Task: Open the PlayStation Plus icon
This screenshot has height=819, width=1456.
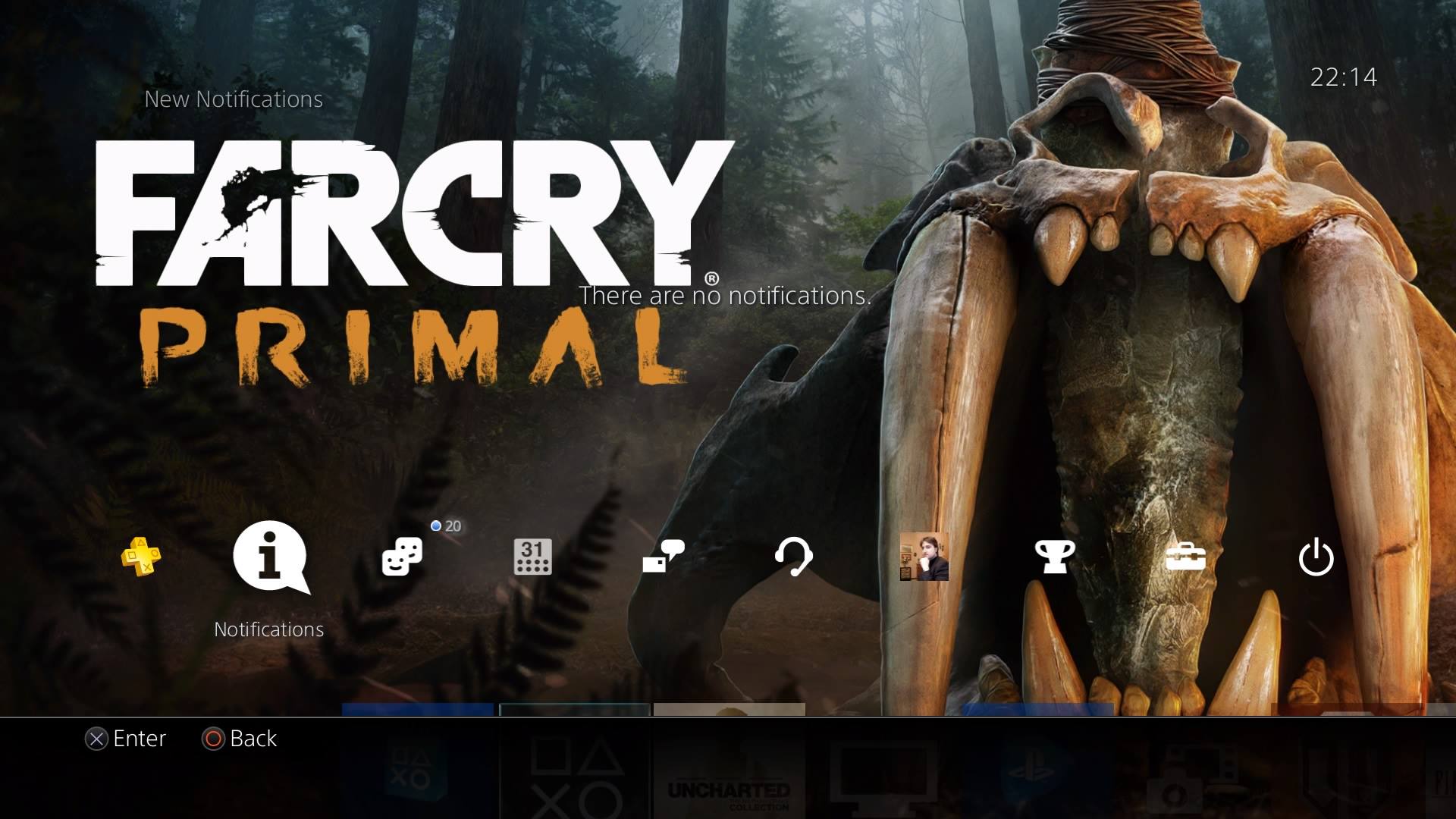Action: pos(141,557)
